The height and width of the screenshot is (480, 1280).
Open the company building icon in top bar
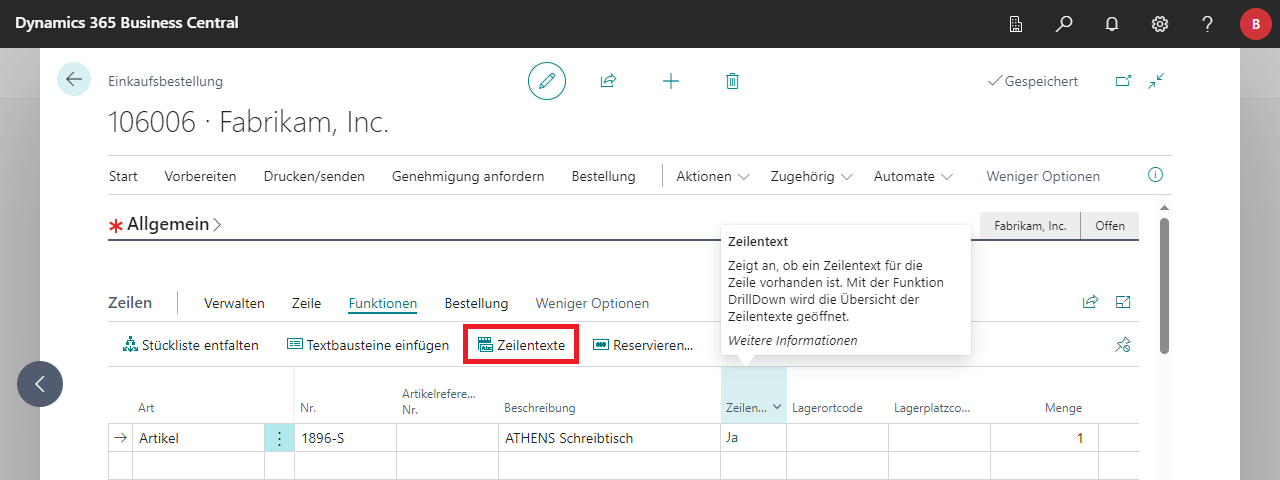pyautogui.click(x=1016, y=23)
